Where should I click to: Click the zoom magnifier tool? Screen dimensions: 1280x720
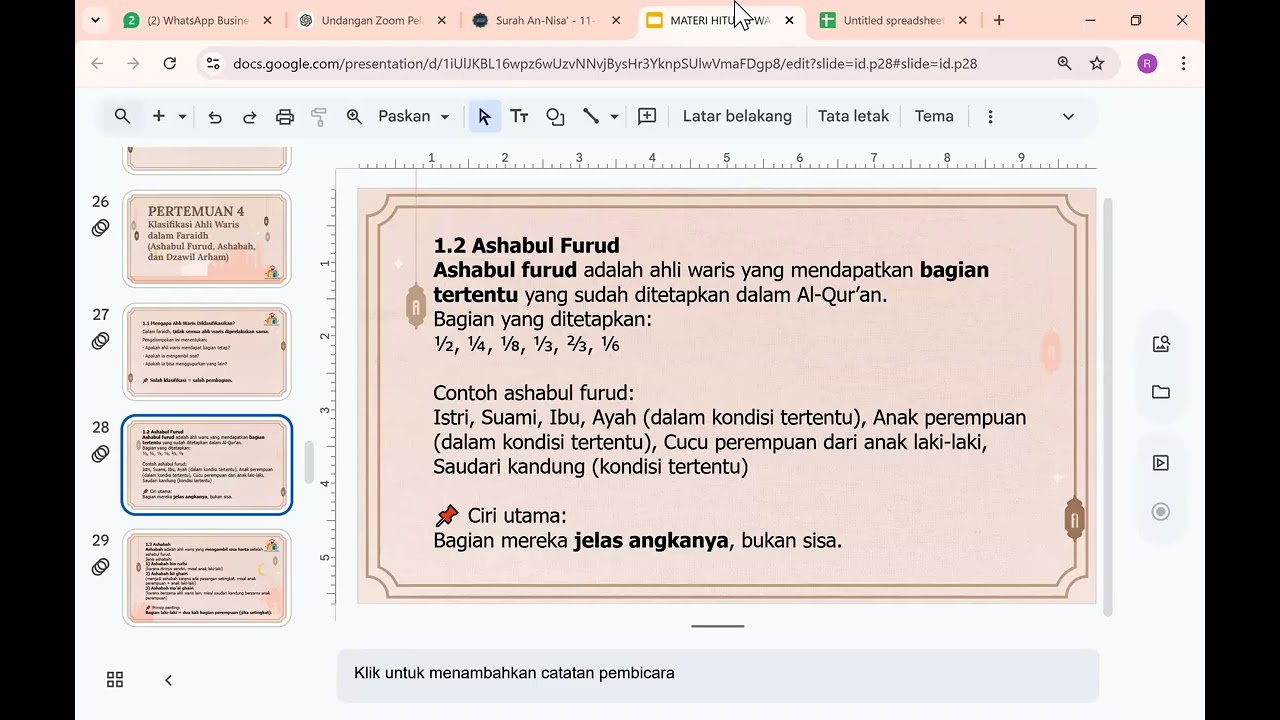[x=354, y=117]
